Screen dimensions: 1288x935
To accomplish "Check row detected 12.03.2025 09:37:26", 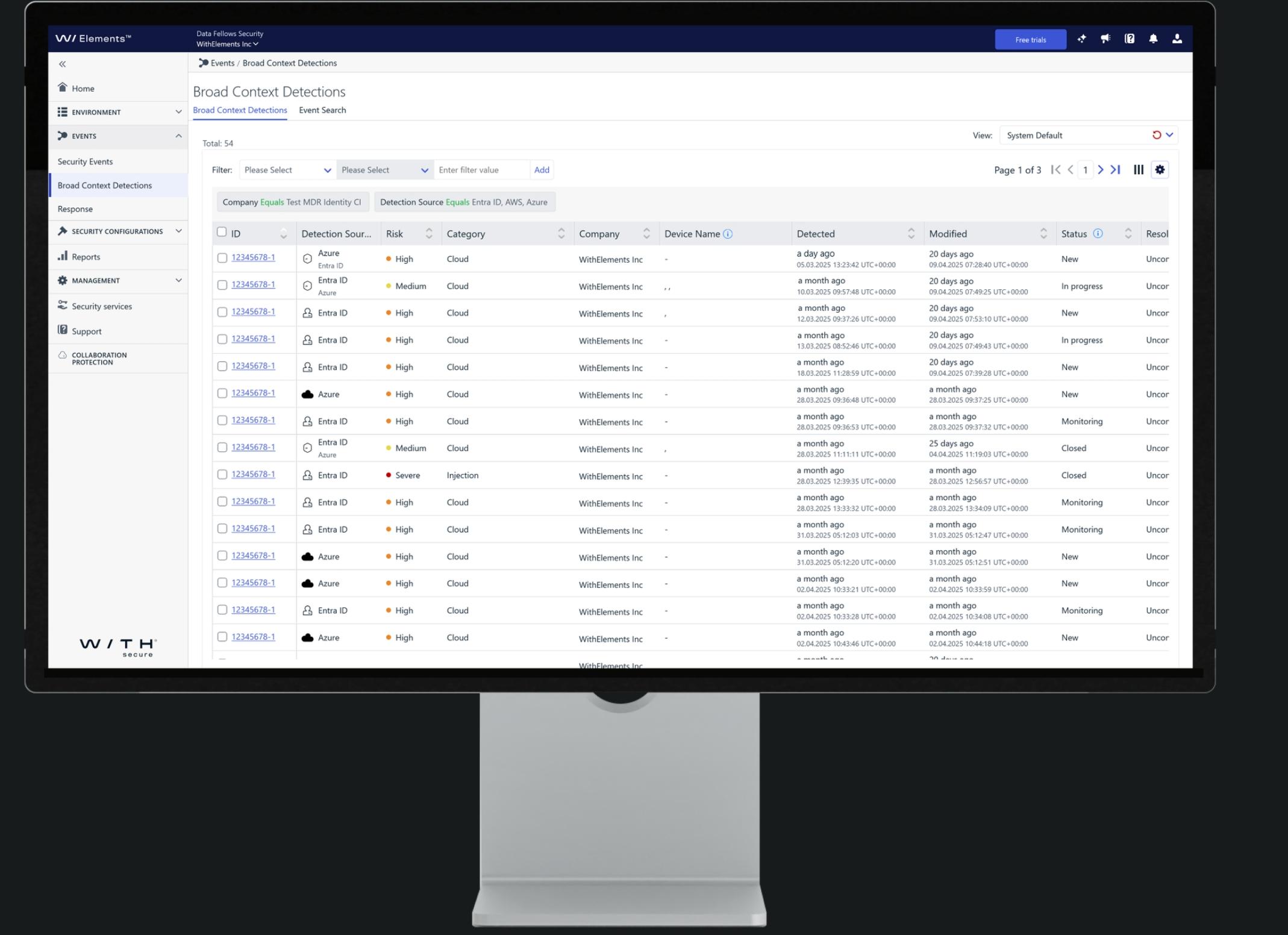I will (222, 312).
